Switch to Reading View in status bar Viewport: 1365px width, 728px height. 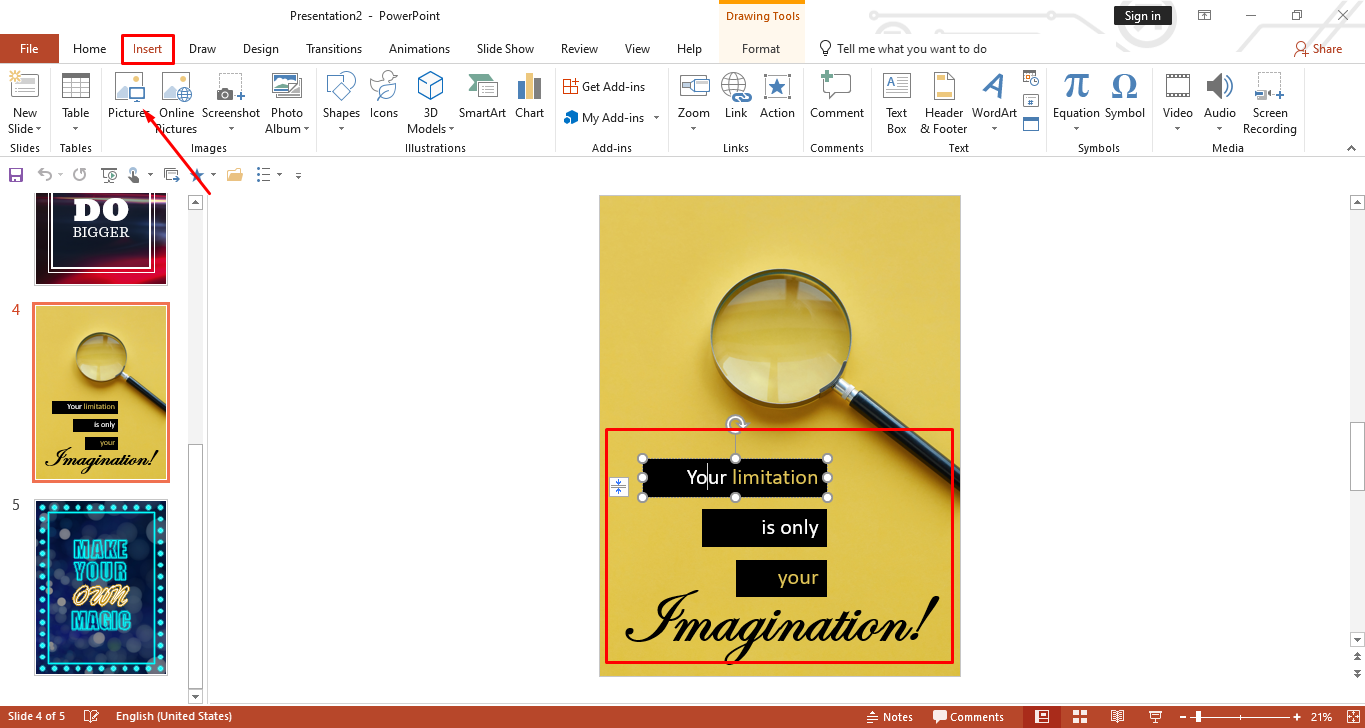coord(1118,717)
